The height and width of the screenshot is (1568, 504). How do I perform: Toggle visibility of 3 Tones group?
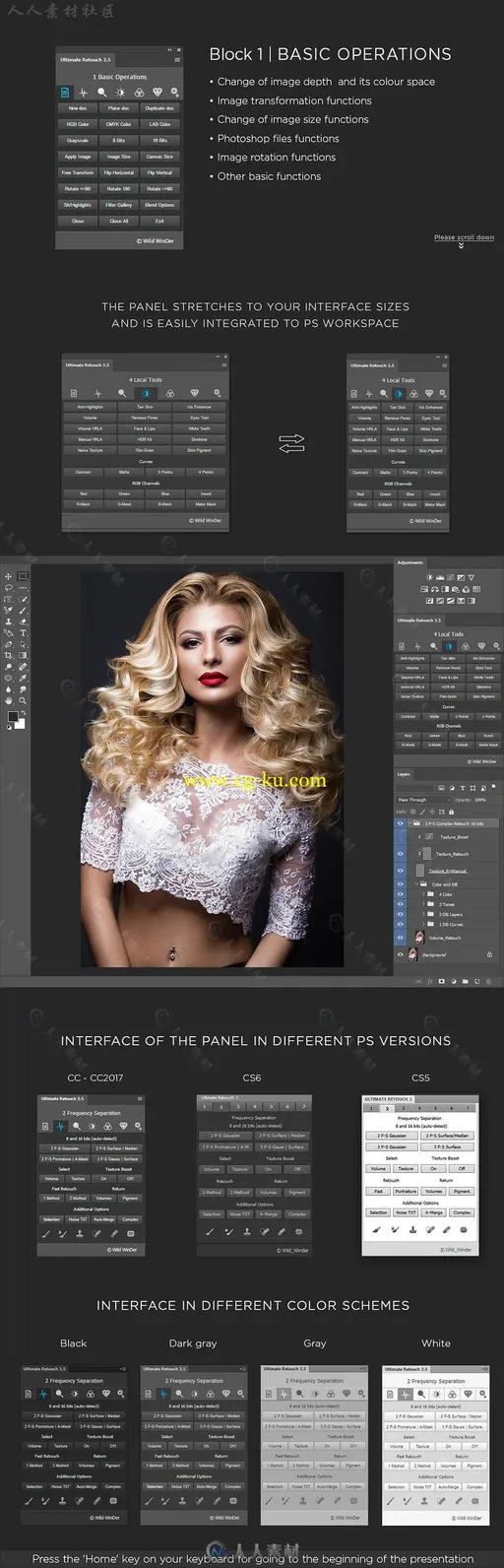pos(401,904)
